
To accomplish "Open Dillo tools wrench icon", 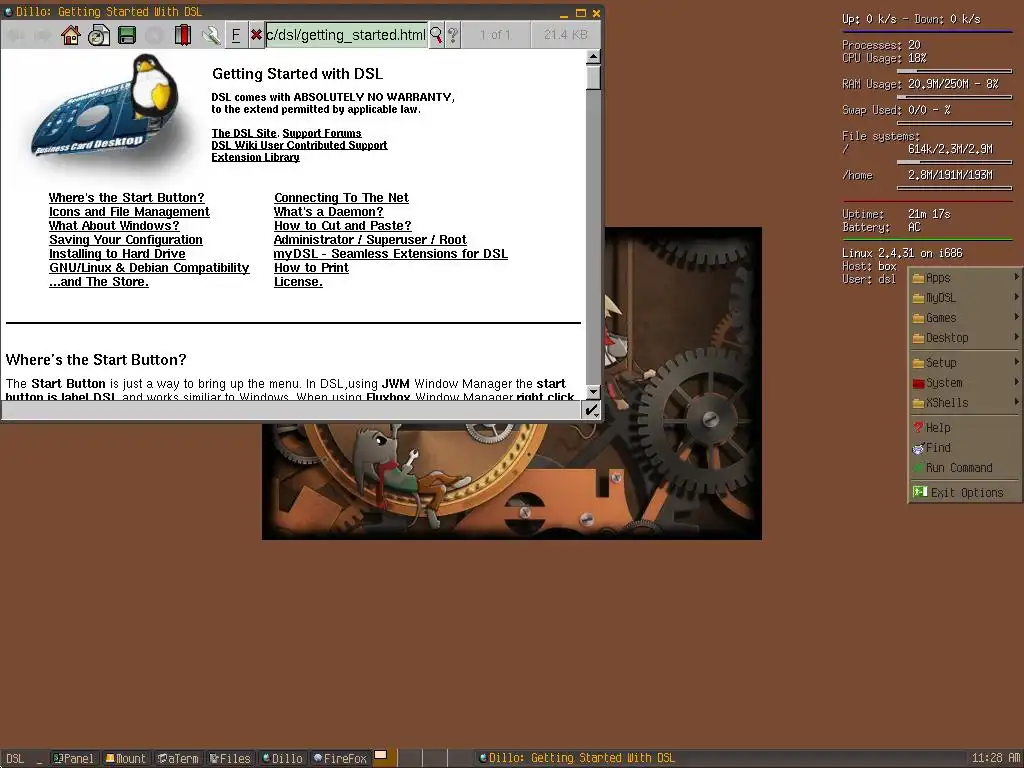I will tap(210, 35).
